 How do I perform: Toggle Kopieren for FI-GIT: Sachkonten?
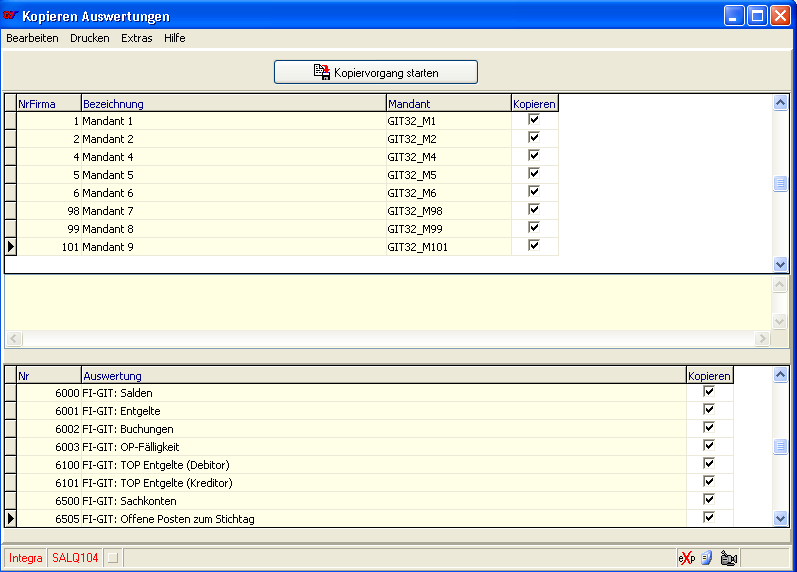[x=709, y=500]
